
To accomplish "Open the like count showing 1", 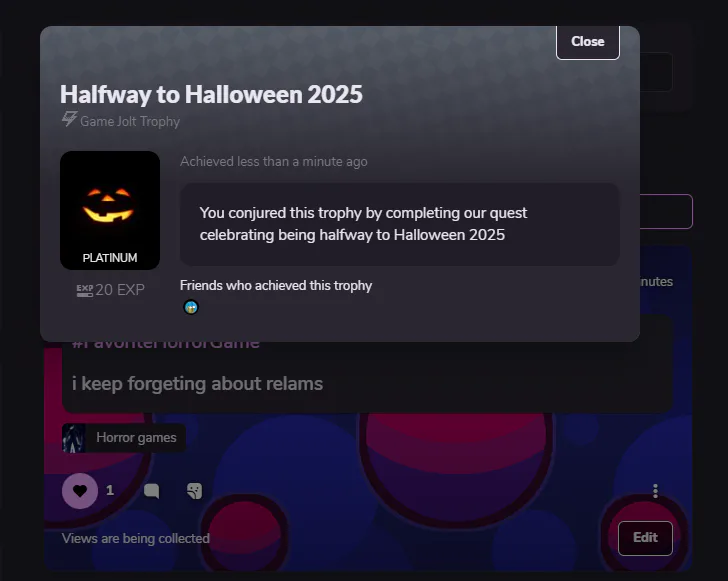I will pyautogui.click(x=110, y=490).
